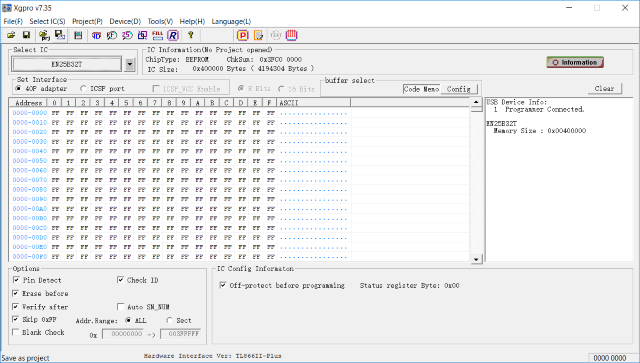Select address row 0000-00A0
Viewport: 640px width, 363px height.
tap(30, 209)
